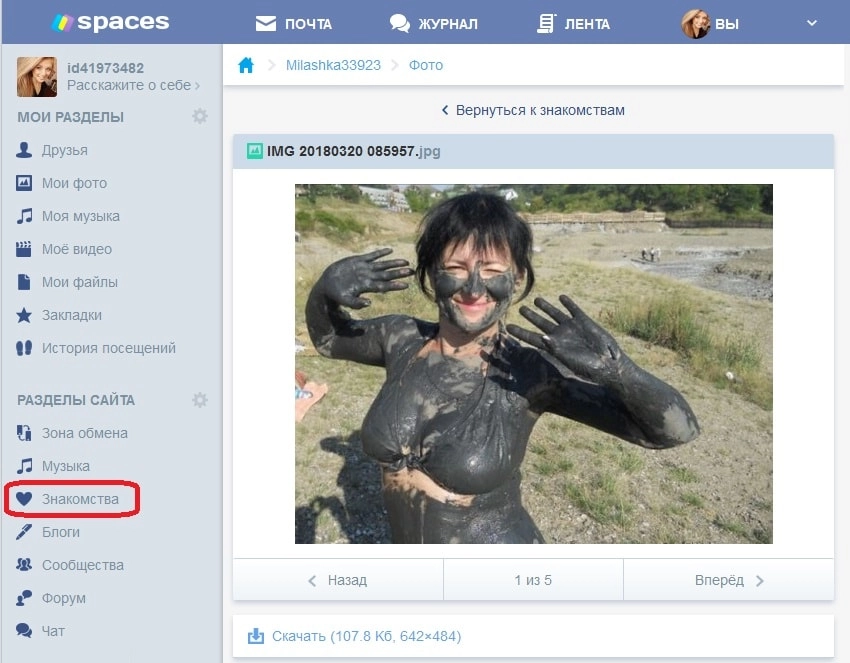Expand the account menu chevron near ВЫ
This screenshot has height=663, width=850.
click(x=810, y=23)
